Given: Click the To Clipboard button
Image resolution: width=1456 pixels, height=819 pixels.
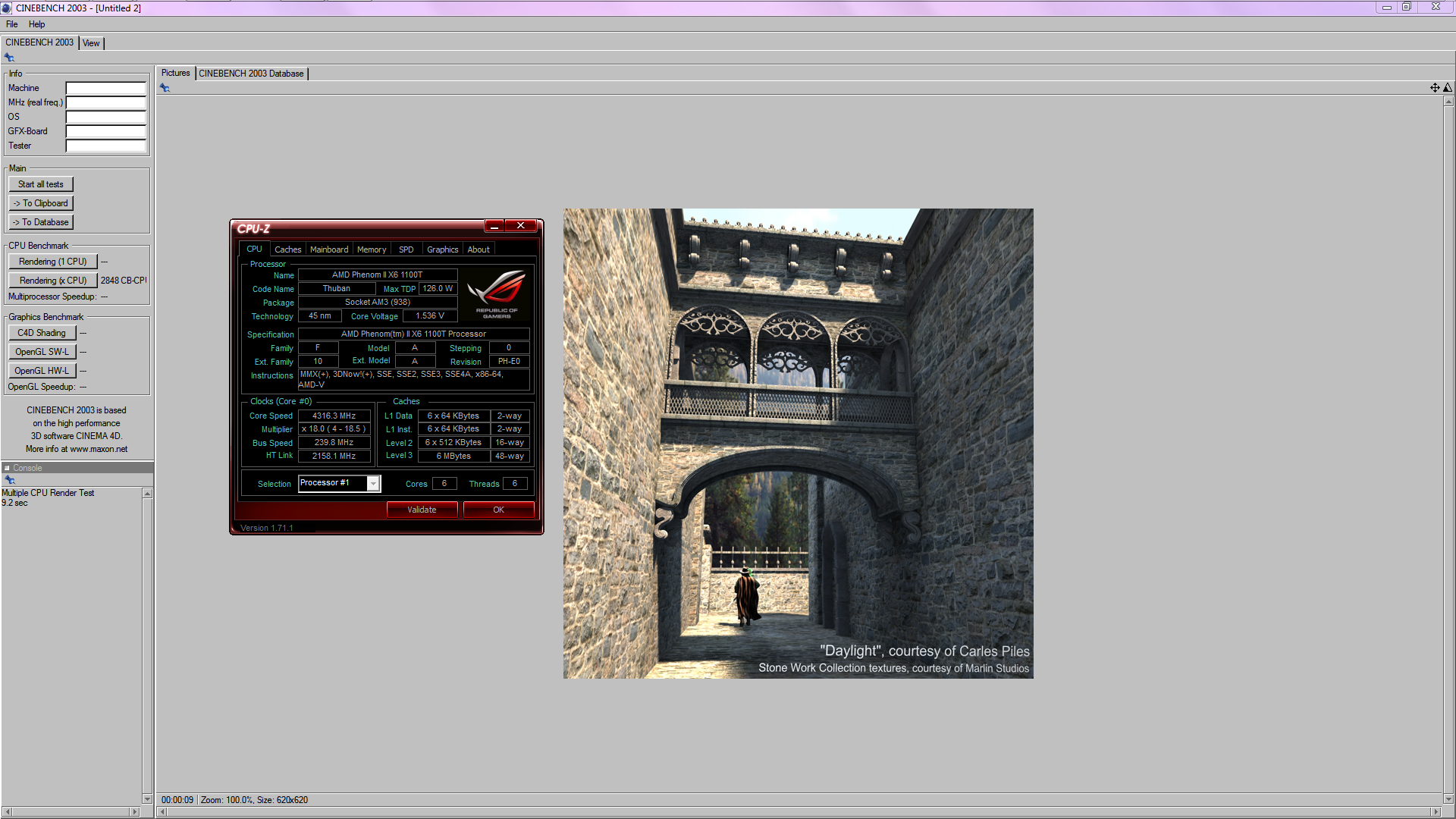Looking at the screenshot, I should (41, 203).
